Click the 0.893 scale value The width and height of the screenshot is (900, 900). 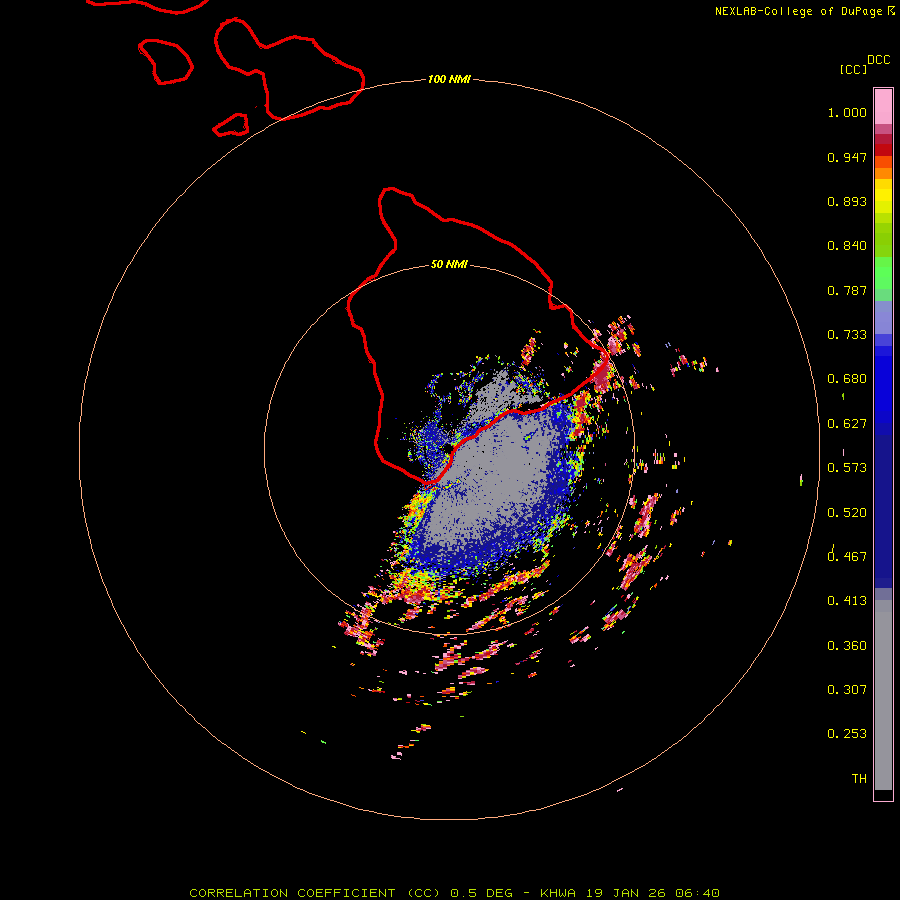pos(847,201)
